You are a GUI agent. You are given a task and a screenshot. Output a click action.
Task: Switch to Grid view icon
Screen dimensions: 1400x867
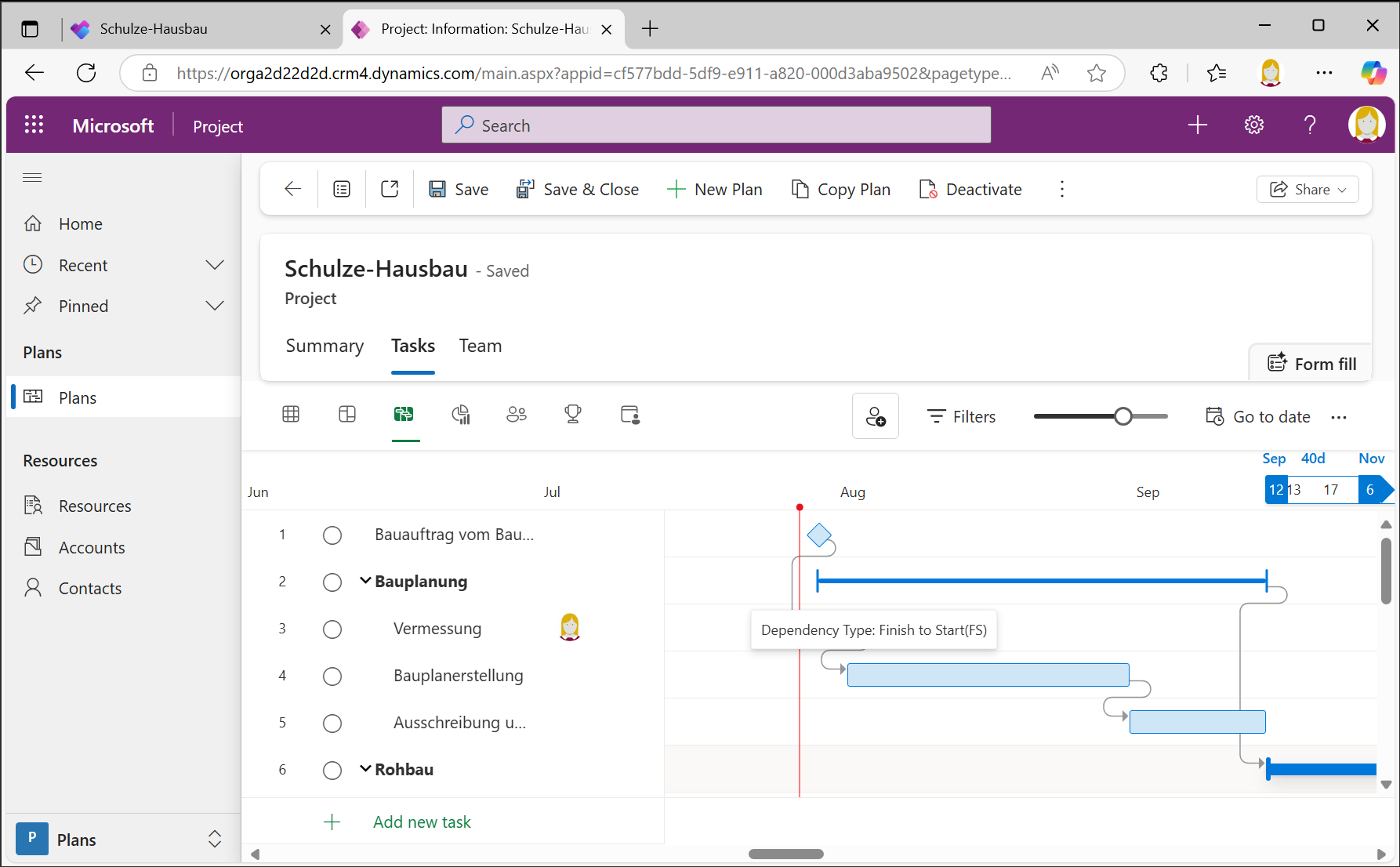[x=291, y=414]
